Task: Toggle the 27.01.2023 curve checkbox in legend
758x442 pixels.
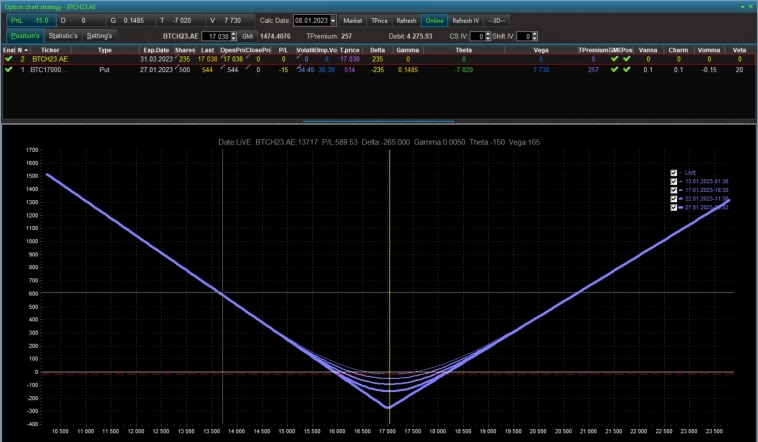Action: tap(673, 207)
